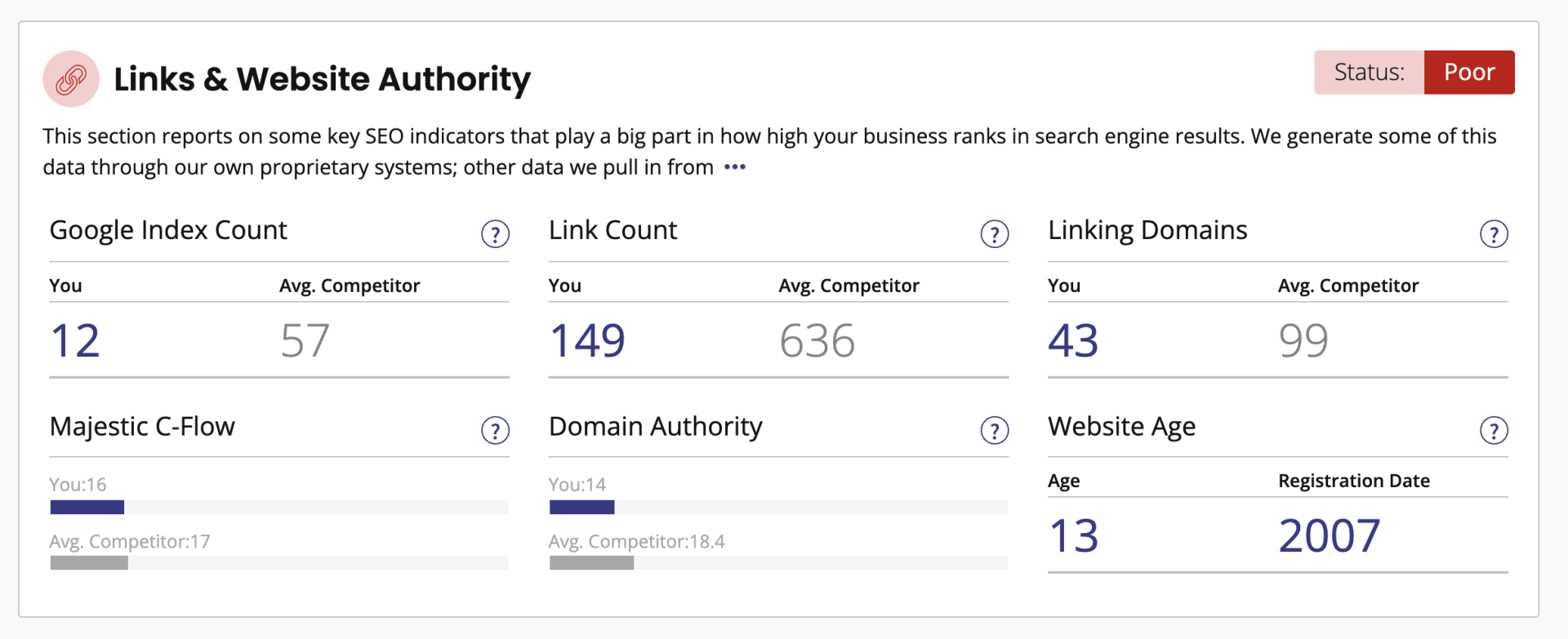Click the You:14 Domain Authority bar
The image size is (1568, 639).
581,508
